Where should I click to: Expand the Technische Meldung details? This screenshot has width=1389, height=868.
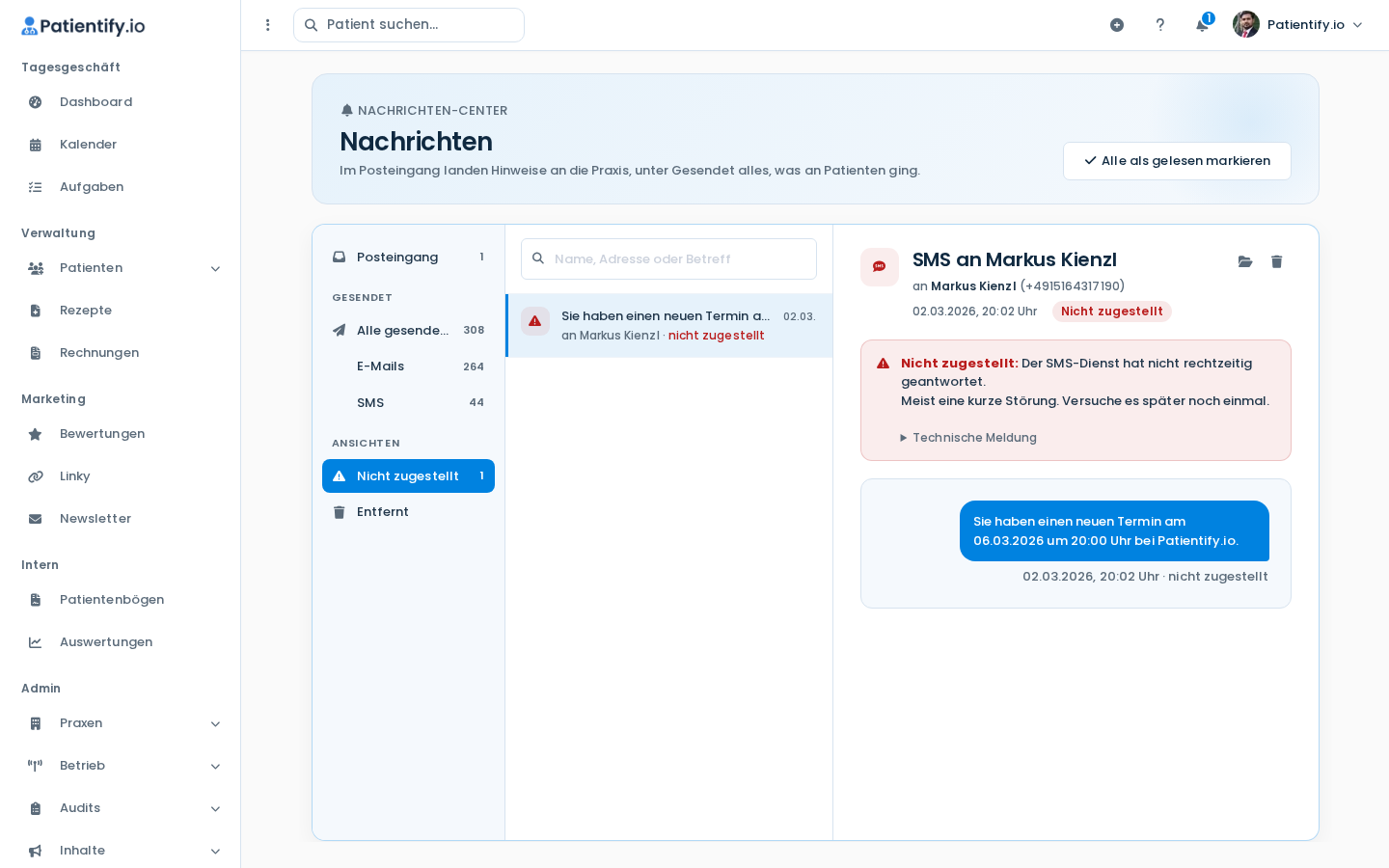968,438
